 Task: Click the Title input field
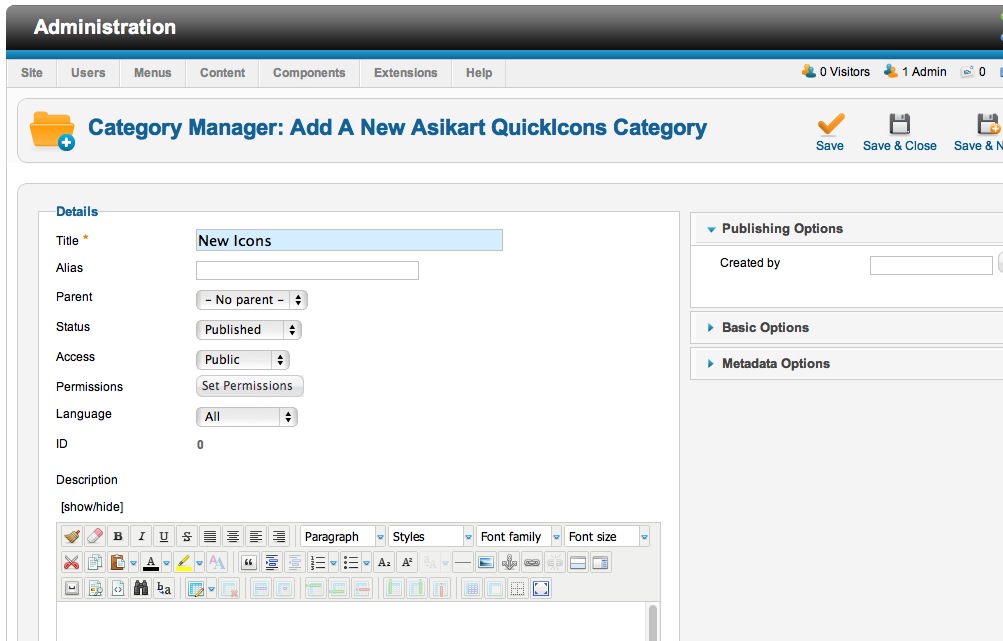[349, 241]
